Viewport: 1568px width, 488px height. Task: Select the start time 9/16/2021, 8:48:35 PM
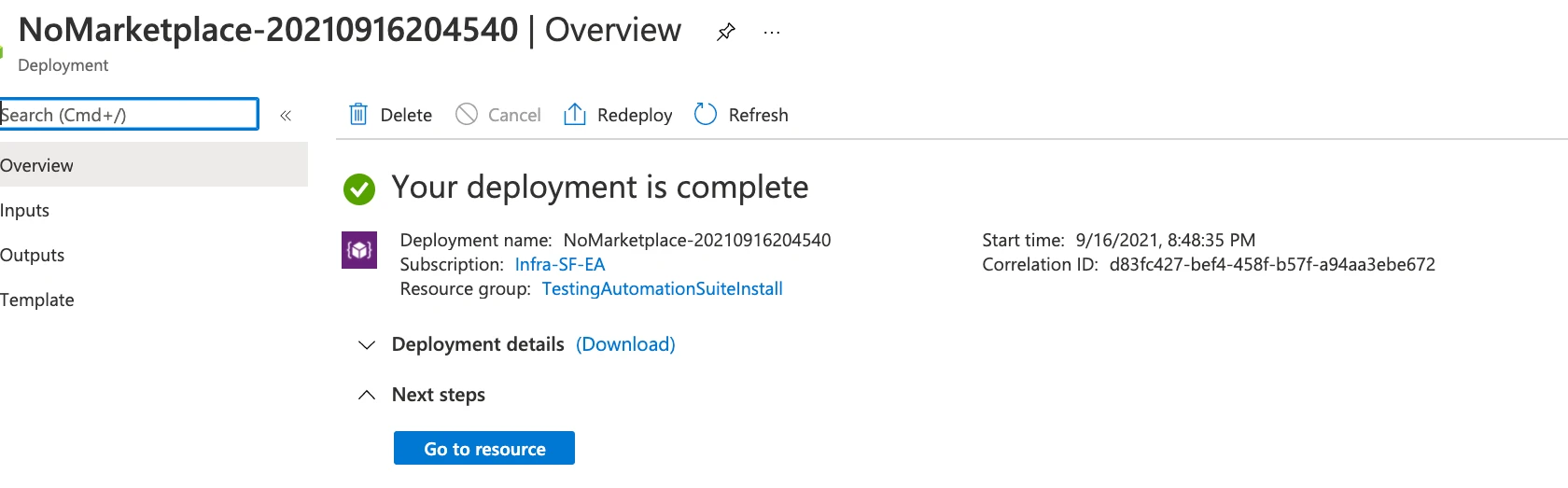pos(1166,240)
